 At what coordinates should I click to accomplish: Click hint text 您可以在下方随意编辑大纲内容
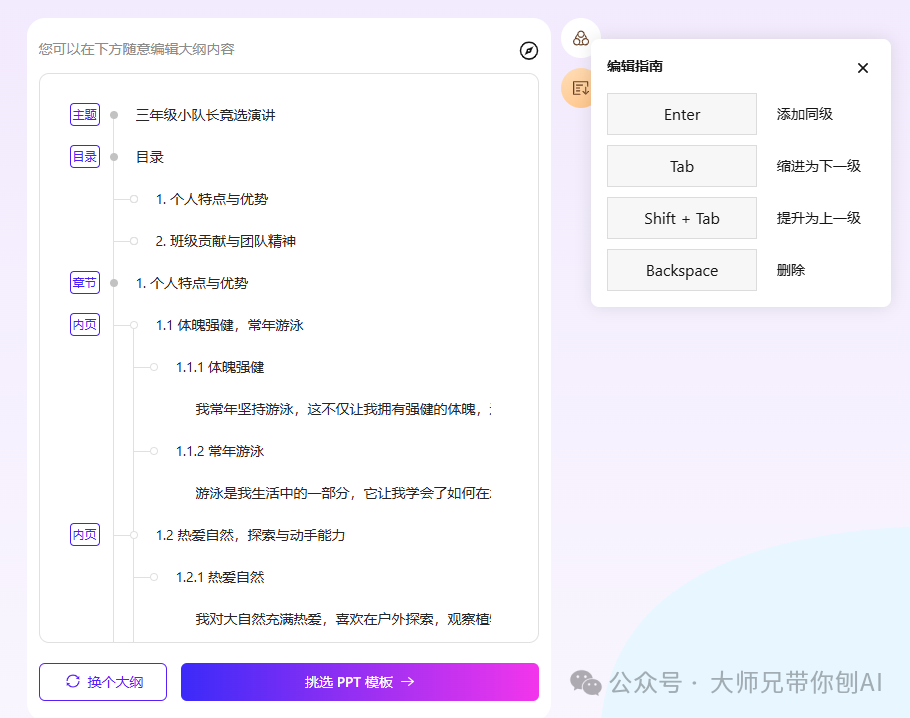coord(136,49)
